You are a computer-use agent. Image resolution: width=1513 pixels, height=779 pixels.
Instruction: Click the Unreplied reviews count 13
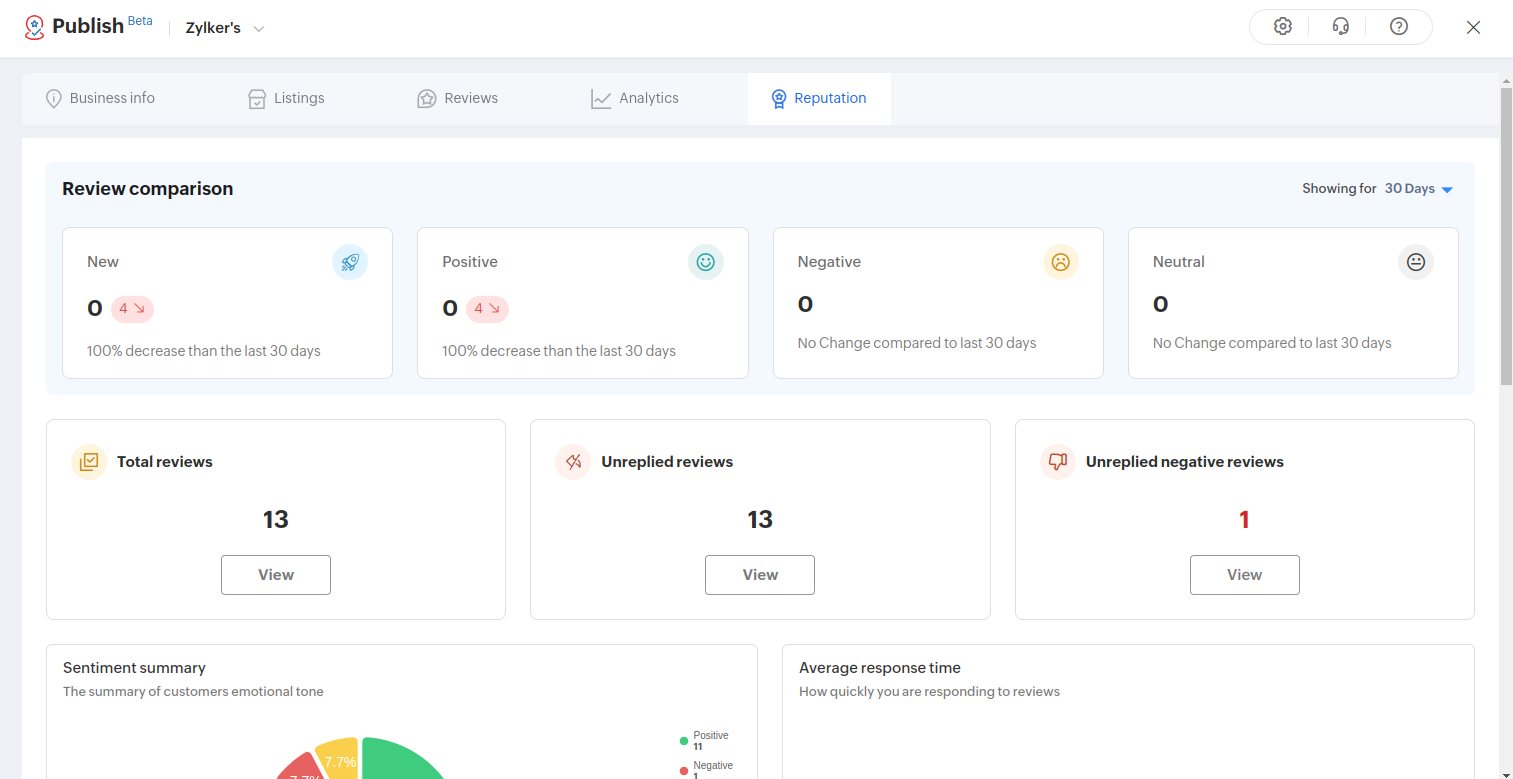click(760, 520)
